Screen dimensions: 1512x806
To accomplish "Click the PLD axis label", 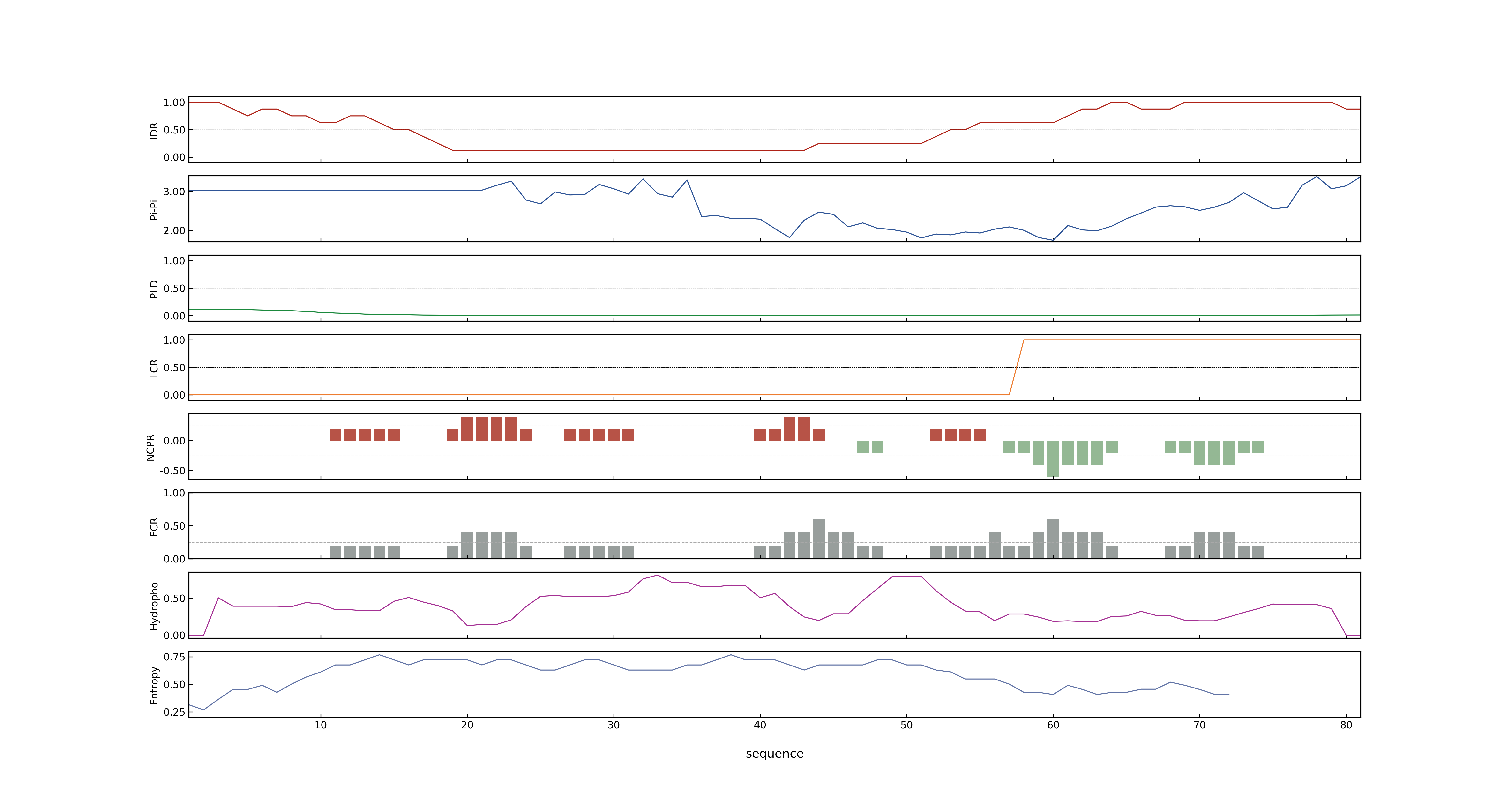I will tap(154, 288).
